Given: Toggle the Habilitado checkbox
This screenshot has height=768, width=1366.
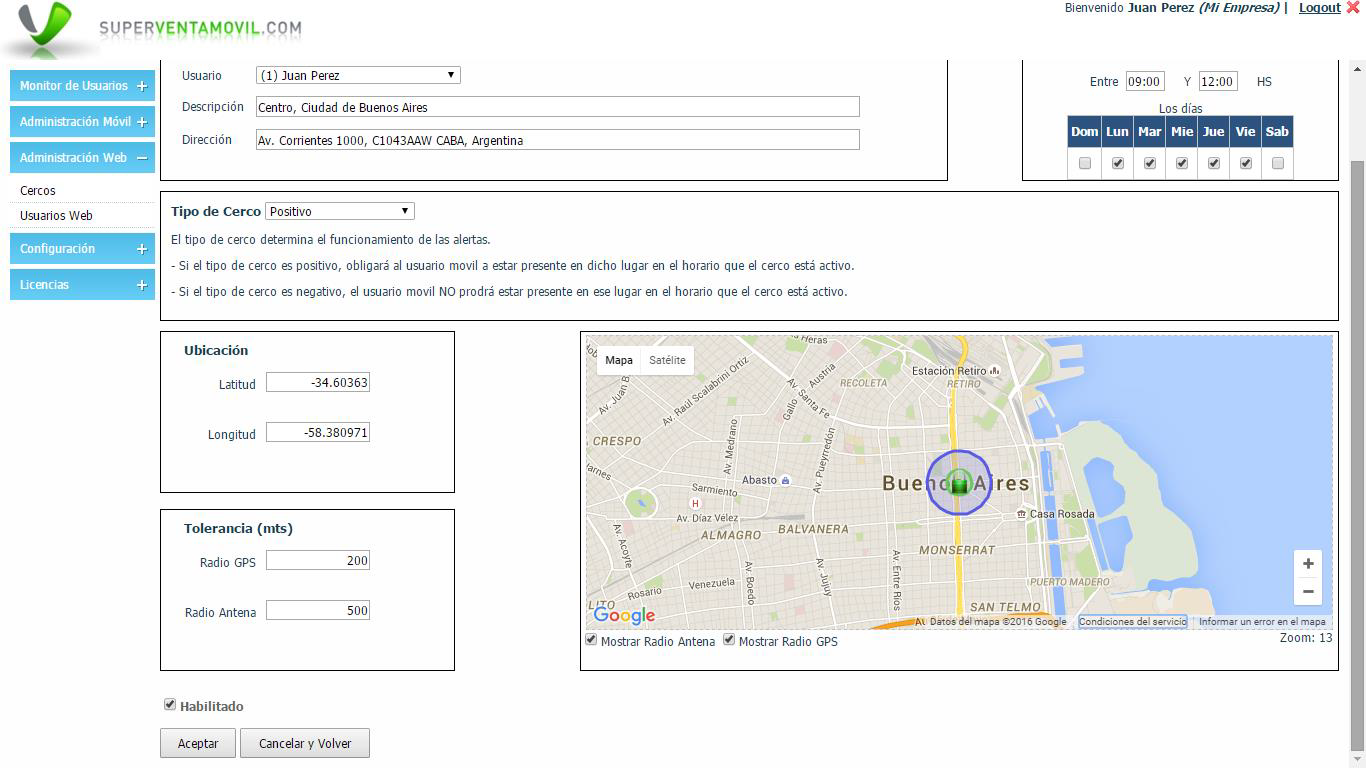Looking at the screenshot, I should point(170,705).
